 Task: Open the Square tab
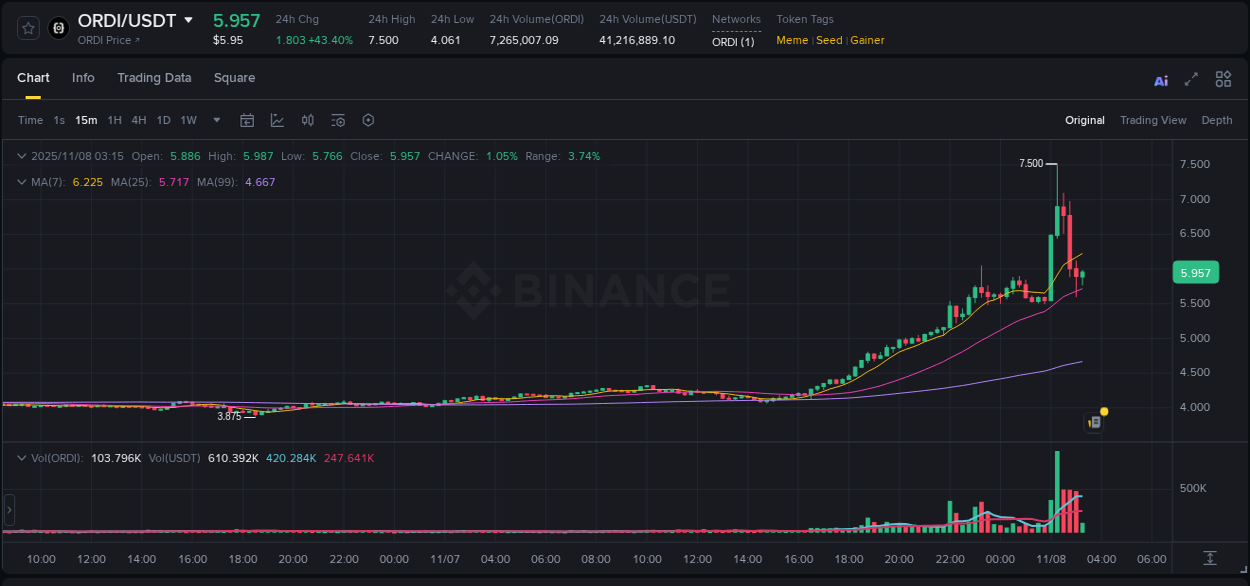coord(234,78)
